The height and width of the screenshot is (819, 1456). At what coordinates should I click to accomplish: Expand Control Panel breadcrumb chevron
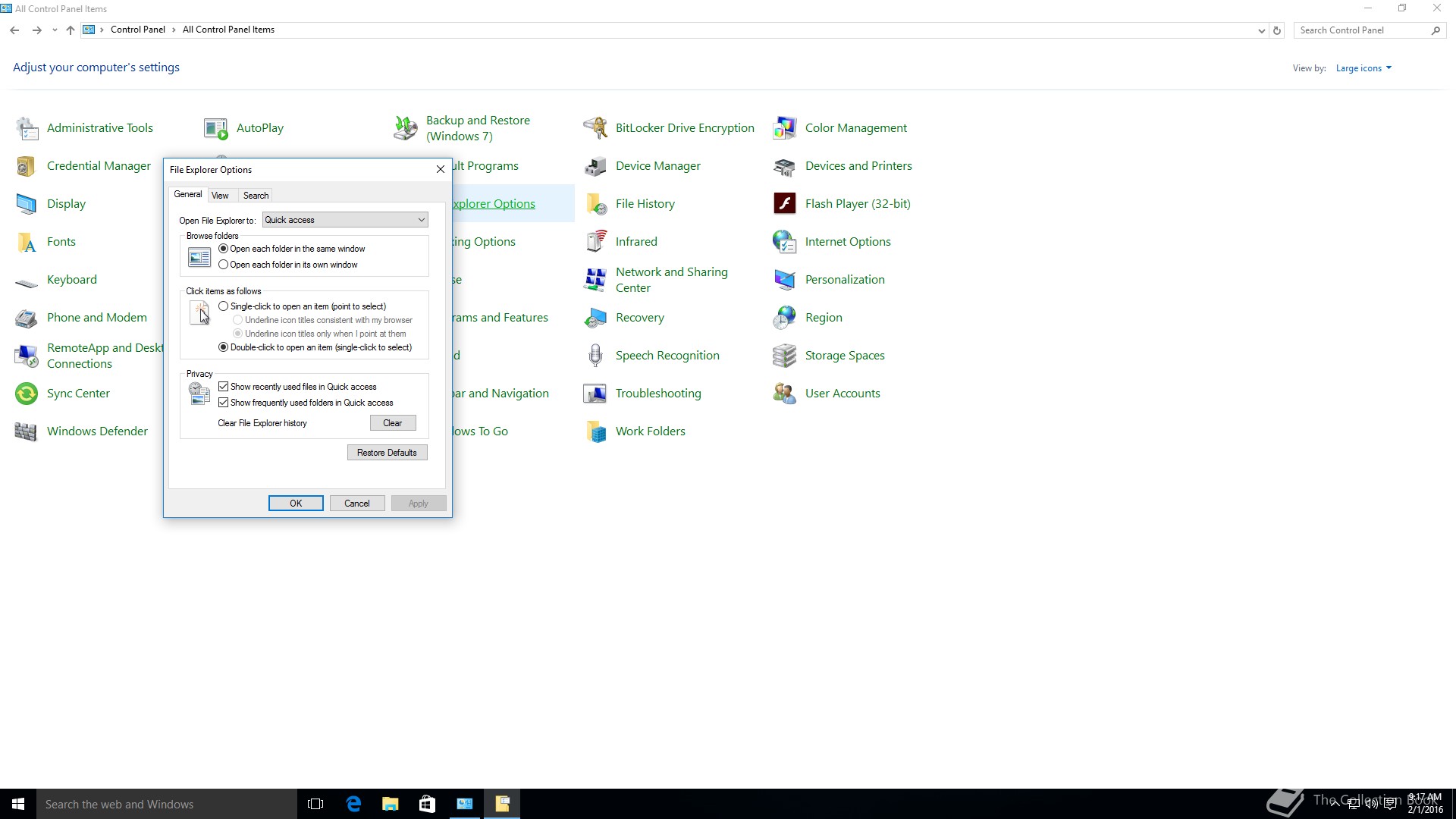pos(174,30)
